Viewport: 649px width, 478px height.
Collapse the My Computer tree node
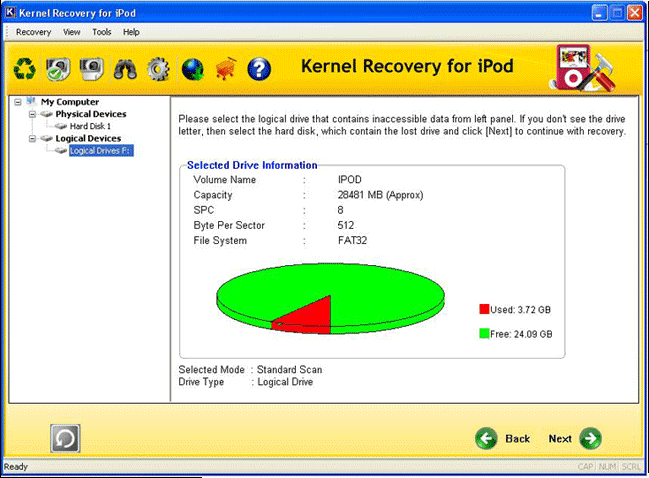18,102
